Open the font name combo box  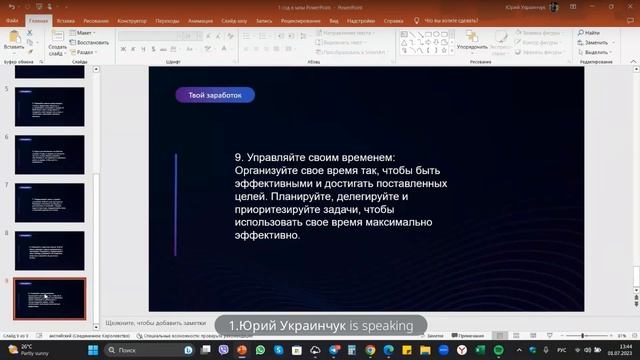pos(149,36)
